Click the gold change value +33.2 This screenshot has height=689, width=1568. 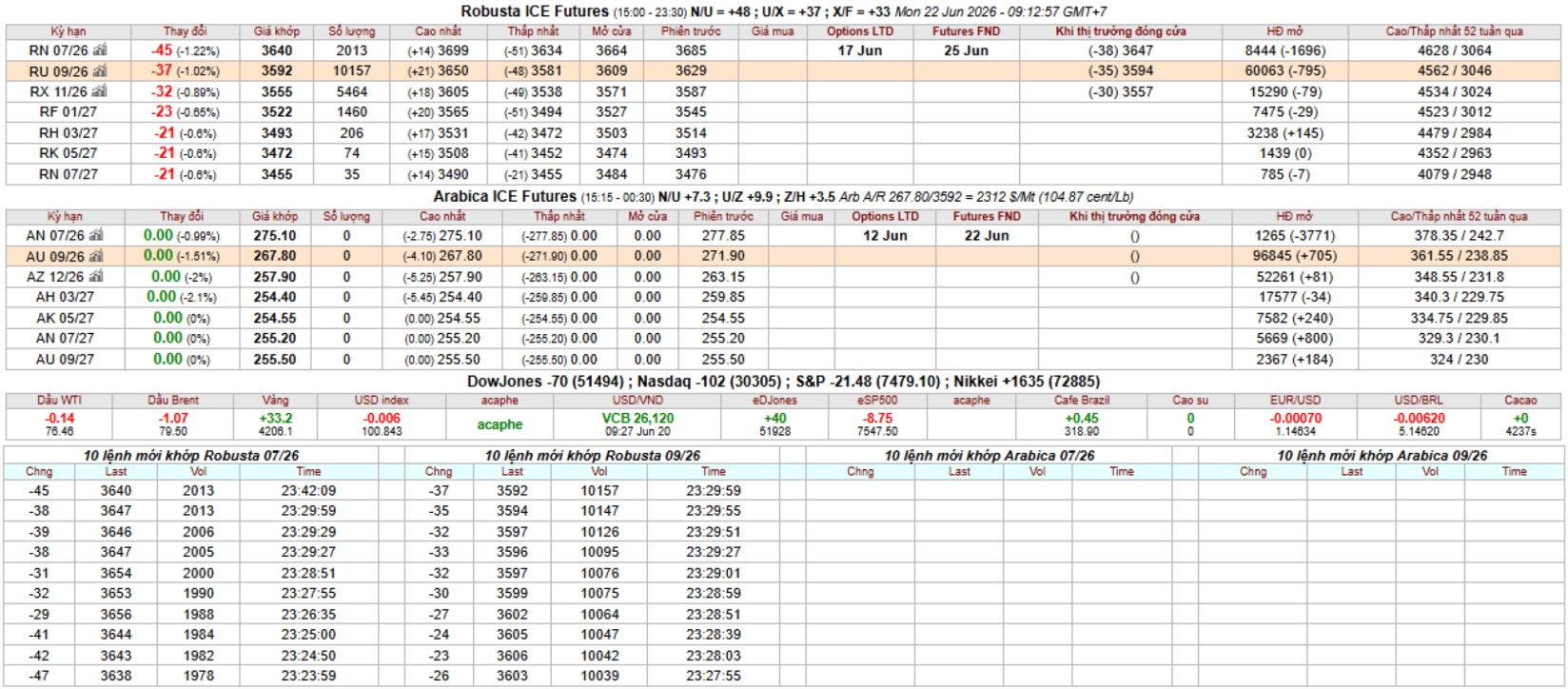click(276, 418)
